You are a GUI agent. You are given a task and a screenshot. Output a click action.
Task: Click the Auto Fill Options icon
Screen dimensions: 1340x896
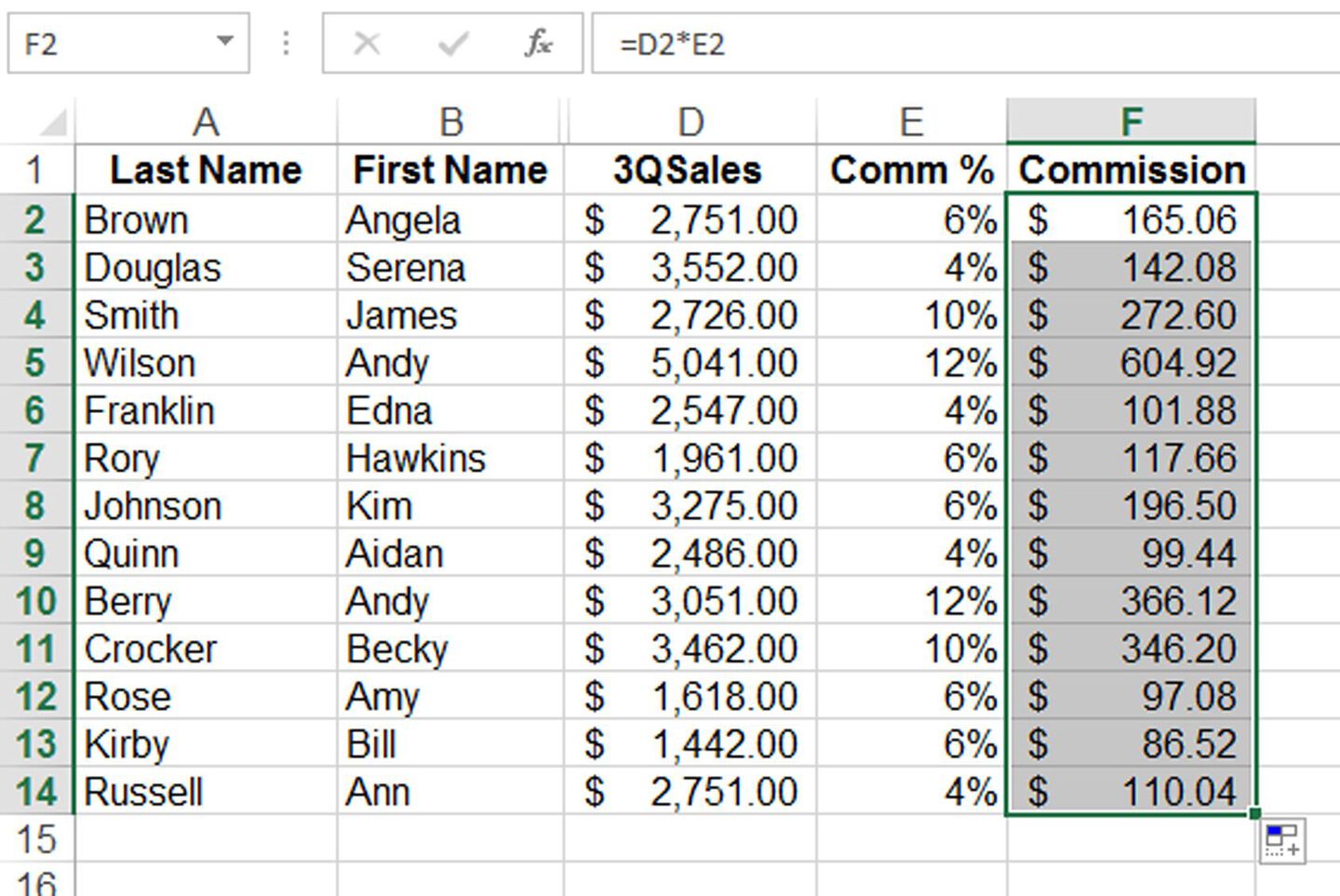pyautogui.click(x=1284, y=839)
